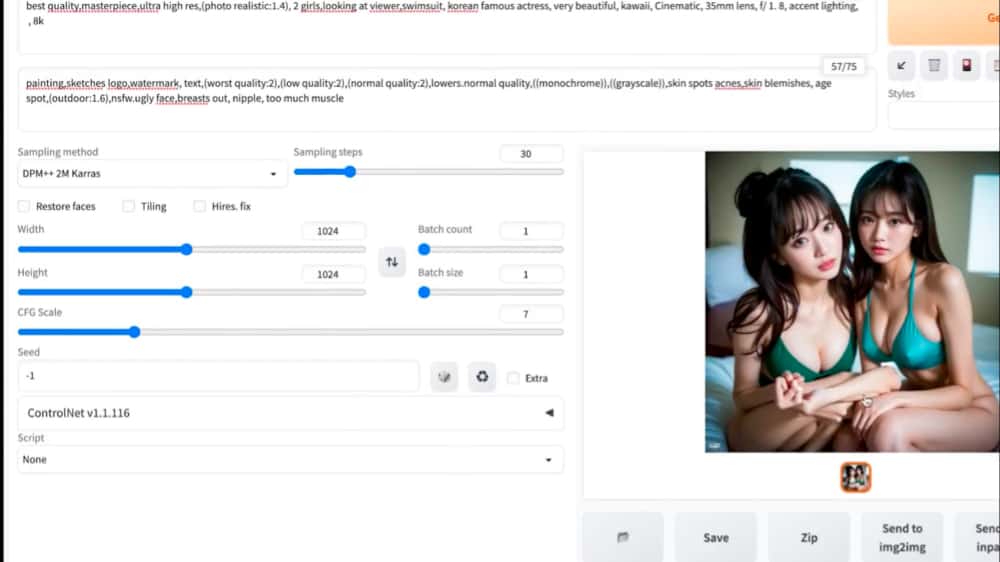Click the Sampling steps slider
Screen dimensions: 1000x562
429,172
